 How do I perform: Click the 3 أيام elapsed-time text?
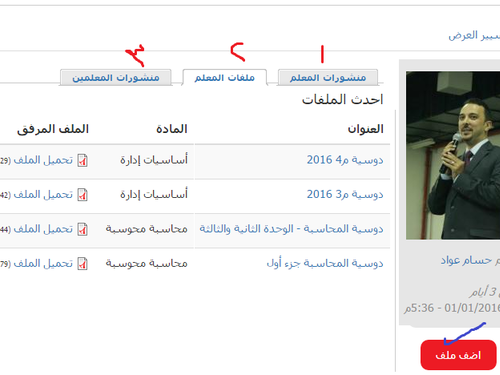tap(484, 292)
